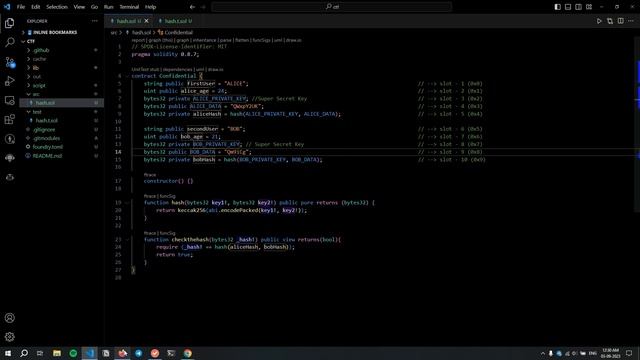Open the notification center icon

pyautogui.click(x=629, y=353)
